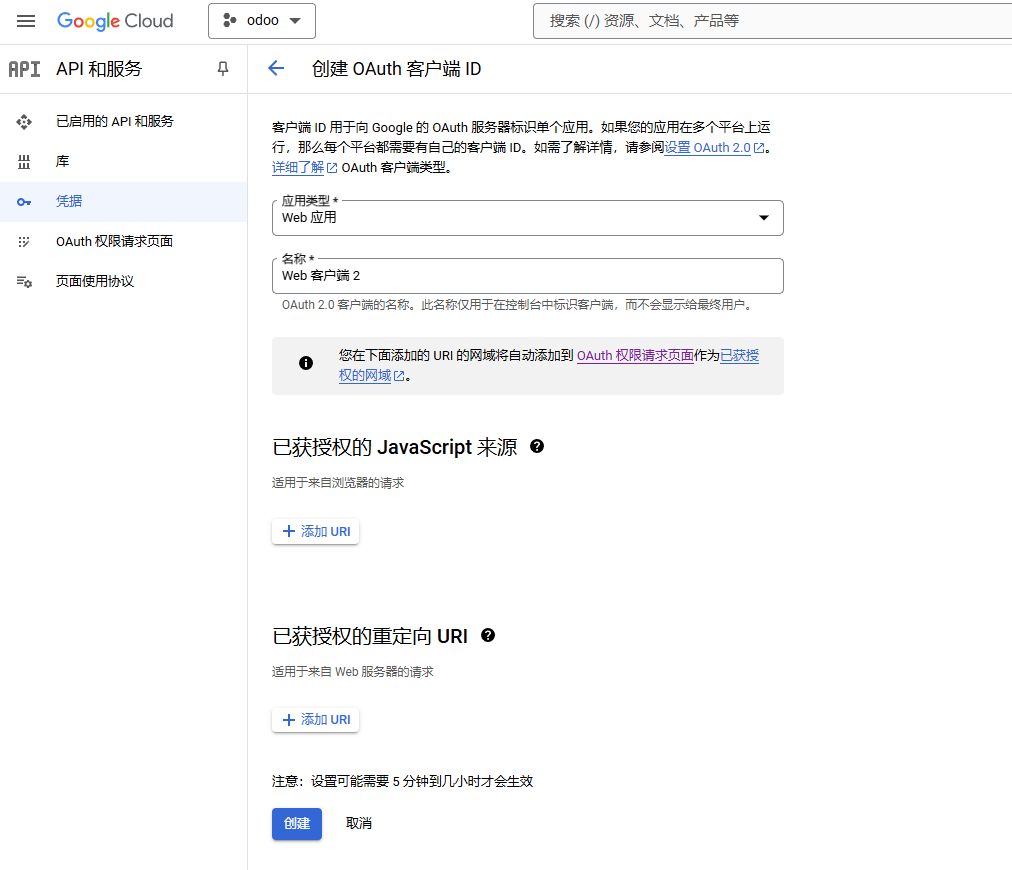1012x870 pixels.
Task: Click the 取消 cancel button
Action: pos(359,824)
